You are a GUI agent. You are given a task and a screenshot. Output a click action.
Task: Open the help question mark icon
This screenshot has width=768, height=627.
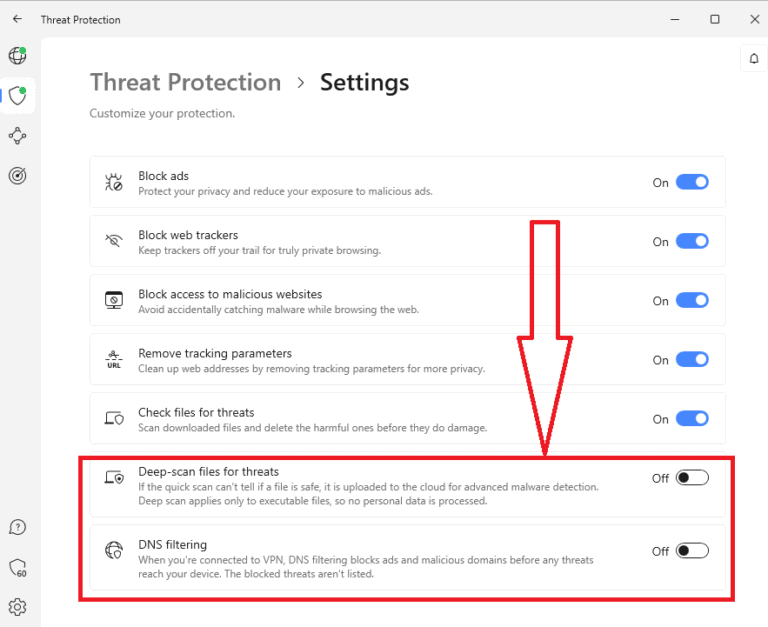pyautogui.click(x=17, y=527)
